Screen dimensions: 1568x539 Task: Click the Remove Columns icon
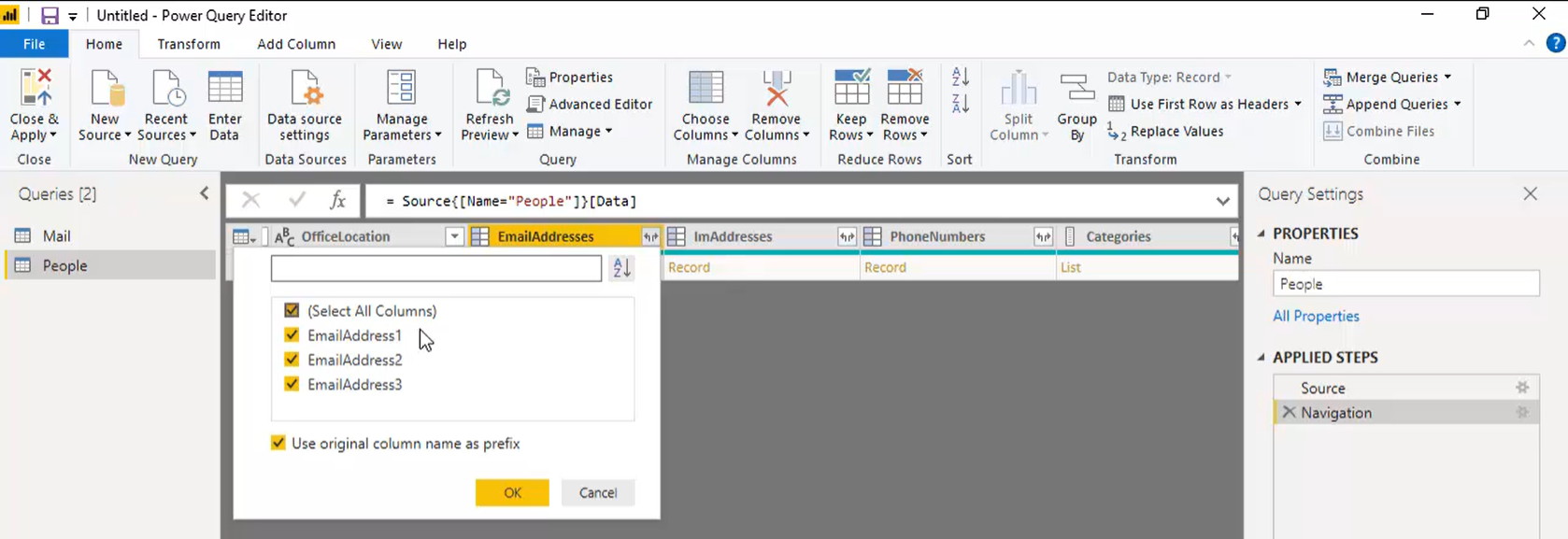pyautogui.click(x=777, y=88)
